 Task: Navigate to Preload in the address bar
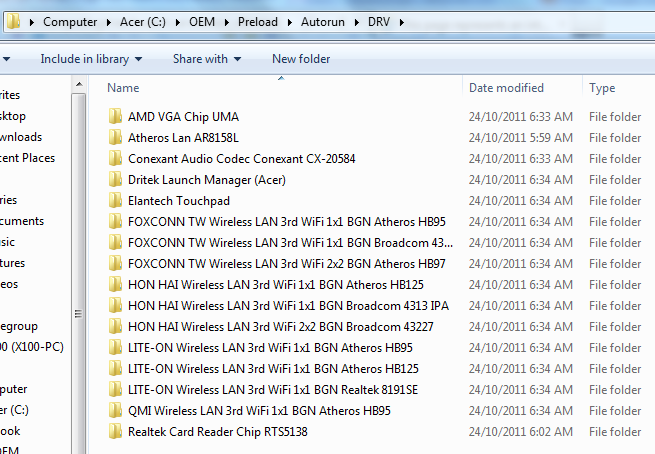[258, 22]
